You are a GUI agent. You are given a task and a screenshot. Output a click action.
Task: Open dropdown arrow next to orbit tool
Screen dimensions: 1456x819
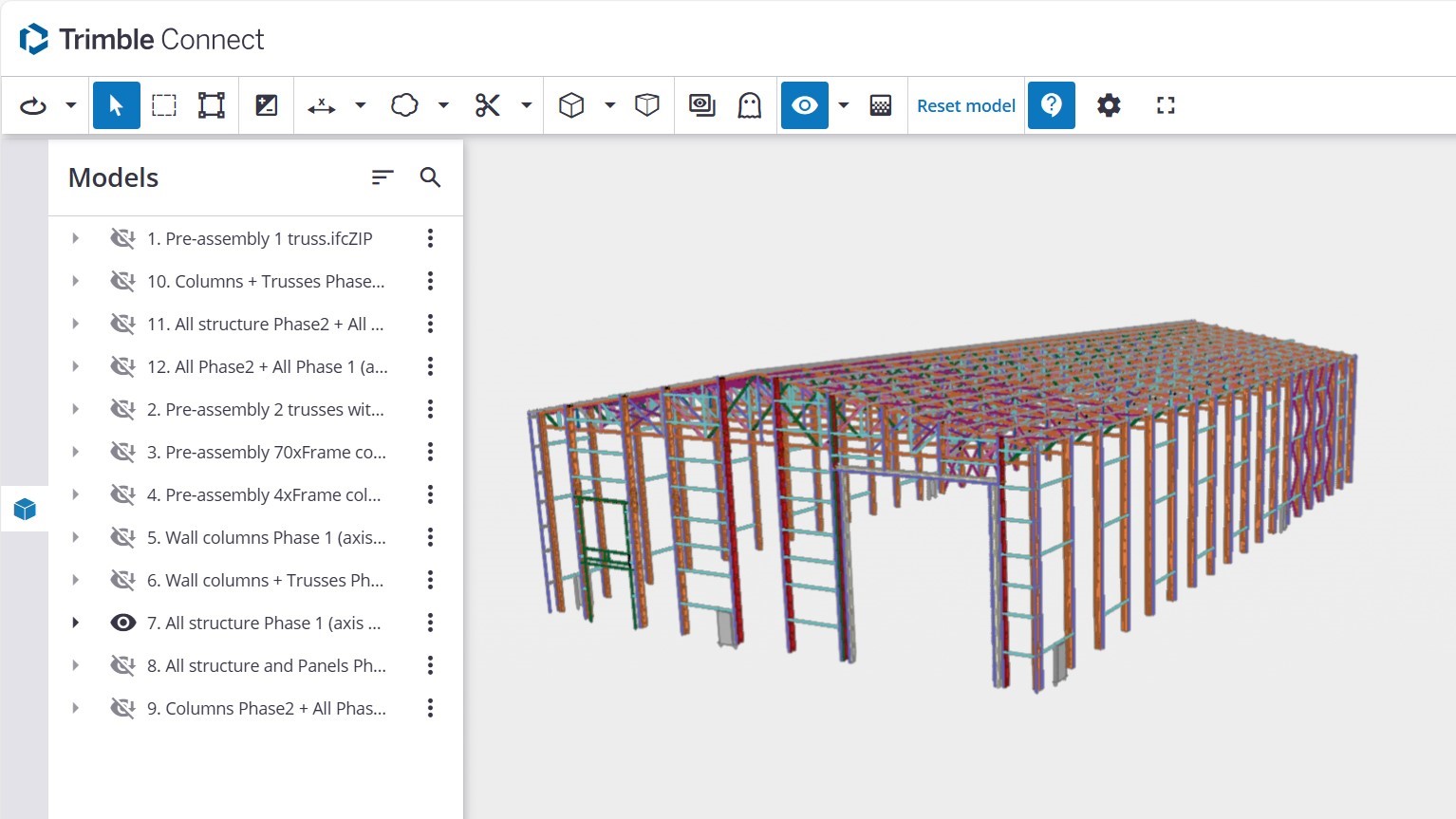[71, 105]
